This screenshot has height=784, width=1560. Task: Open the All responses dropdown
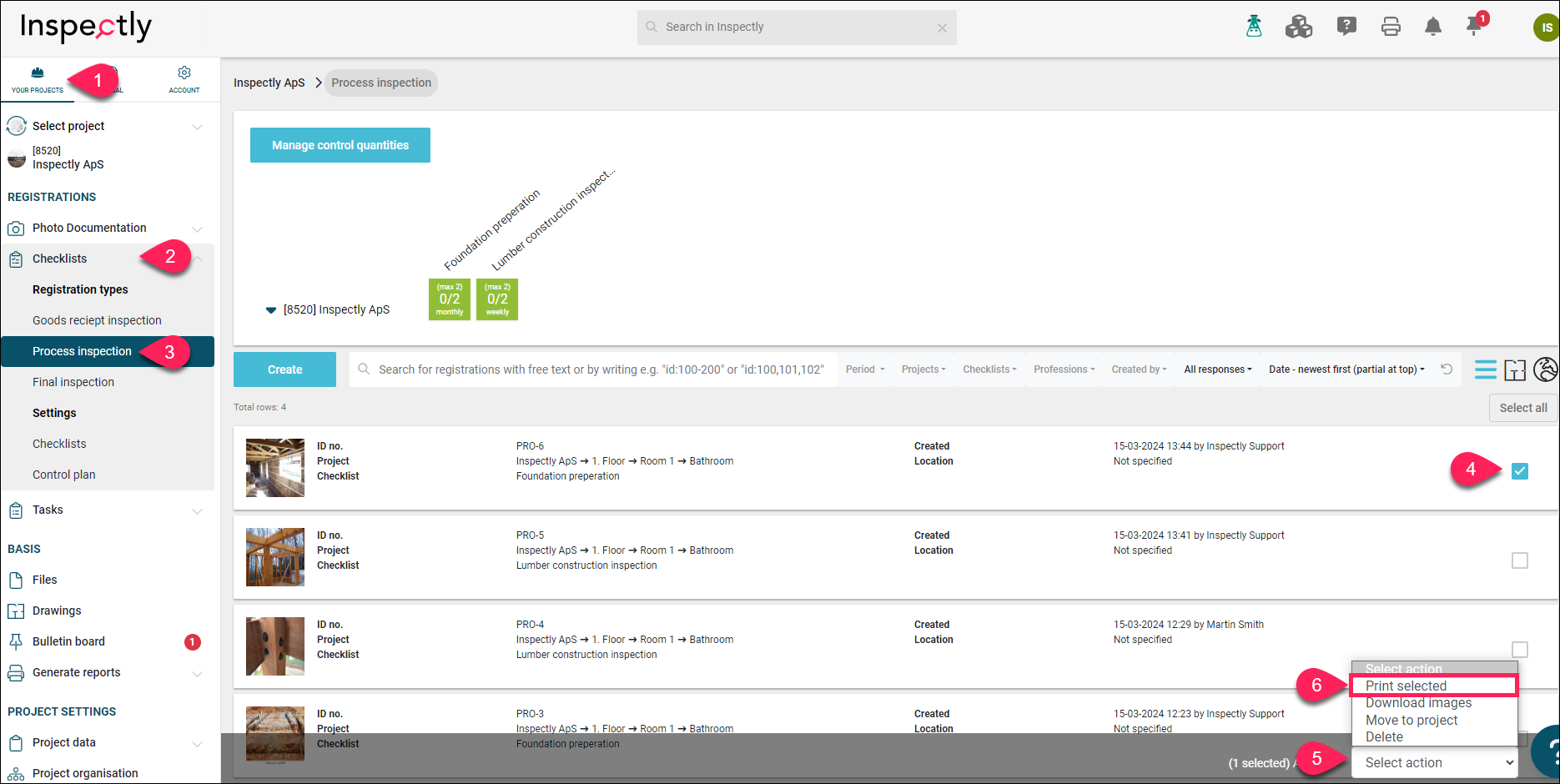tap(1218, 369)
